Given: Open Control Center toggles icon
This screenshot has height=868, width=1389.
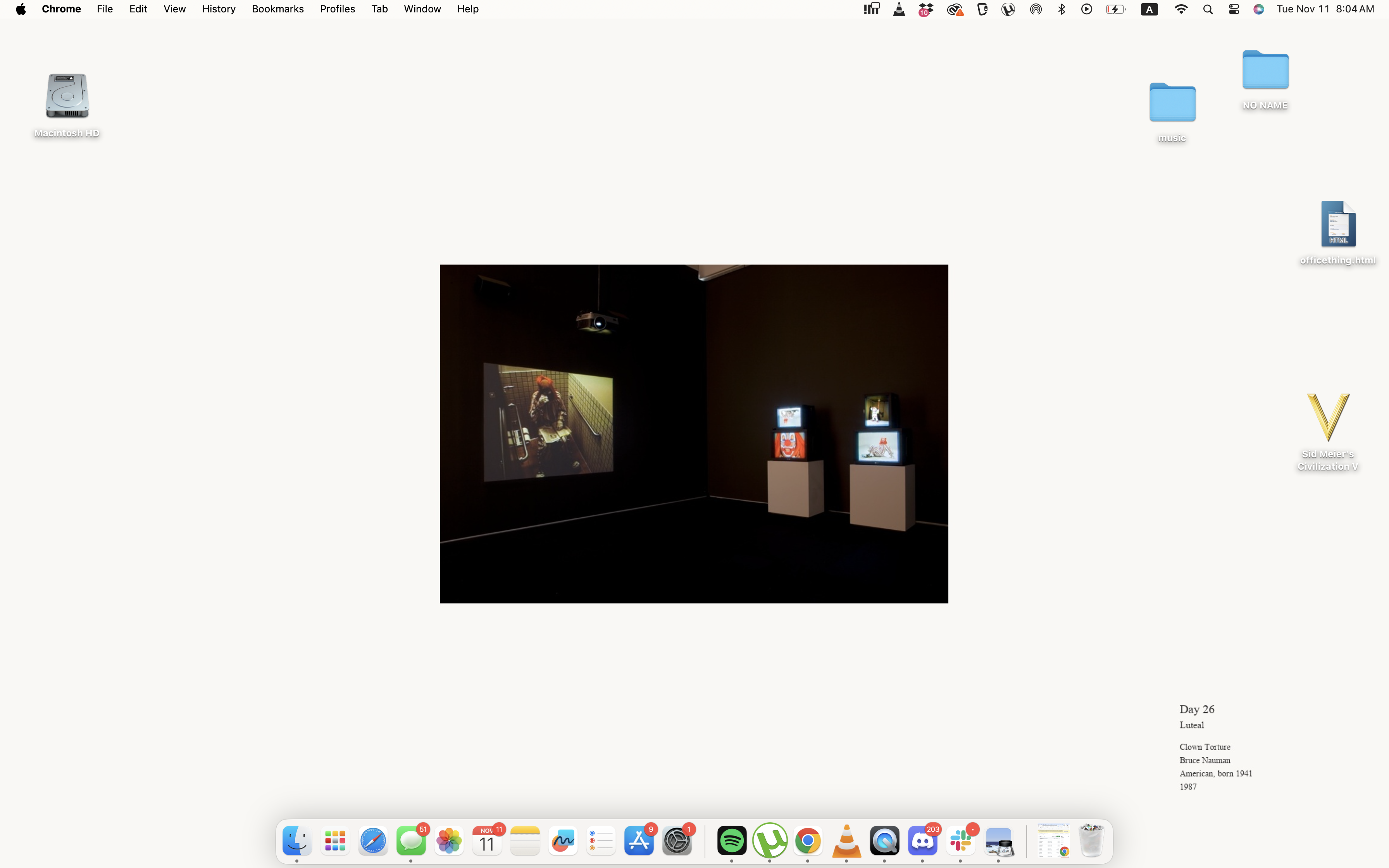Looking at the screenshot, I should point(1234,9).
